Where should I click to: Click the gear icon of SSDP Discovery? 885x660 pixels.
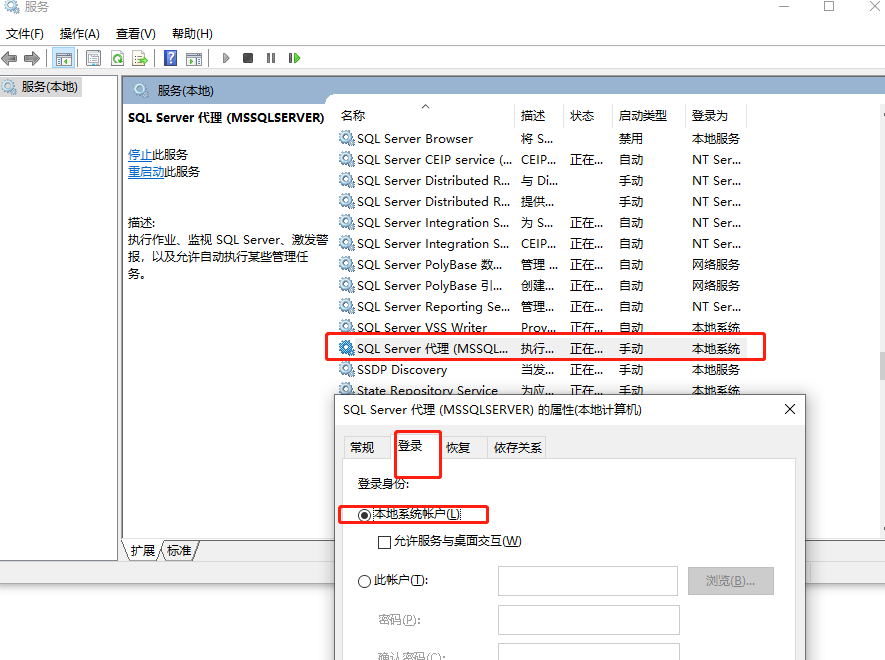tap(346, 369)
